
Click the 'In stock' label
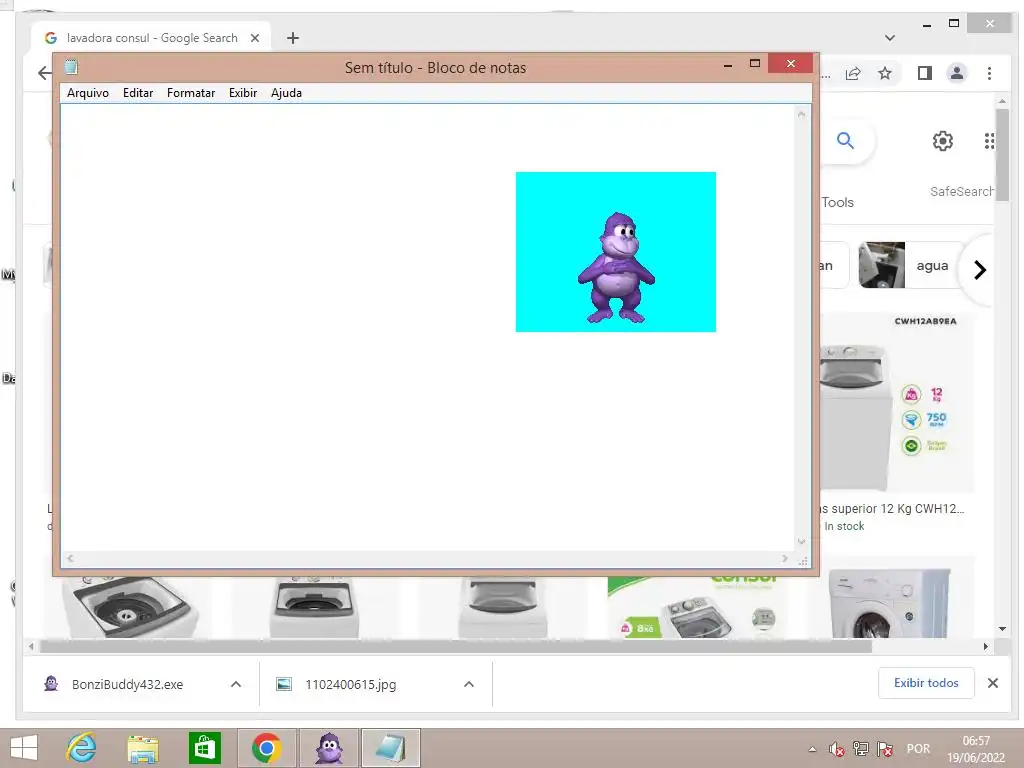(844, 526)
